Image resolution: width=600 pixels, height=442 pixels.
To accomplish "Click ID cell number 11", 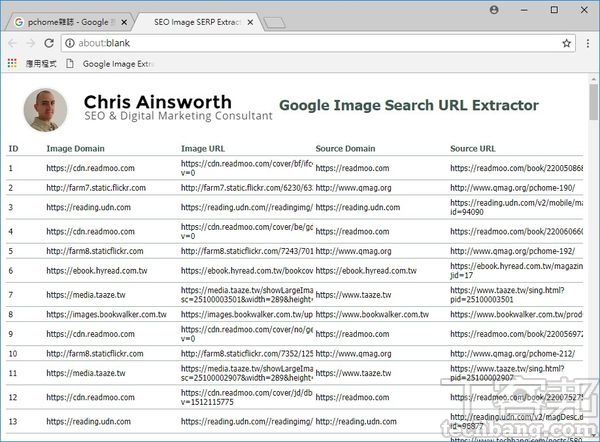I will click(x=13, y=373).
